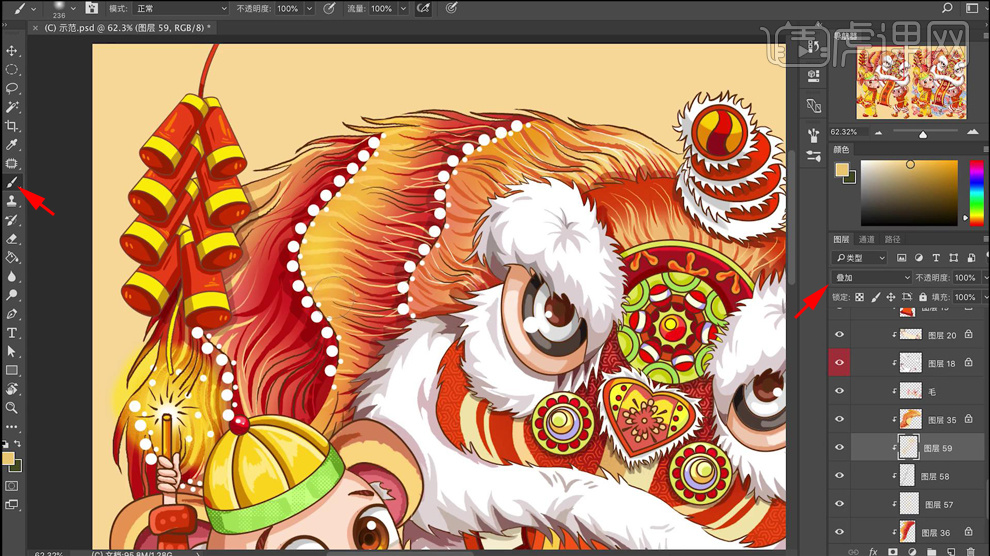The width and height of the screenshot is (990, 556).
Task: Select the Magic Wand tool
Action: tap(11, 107)
